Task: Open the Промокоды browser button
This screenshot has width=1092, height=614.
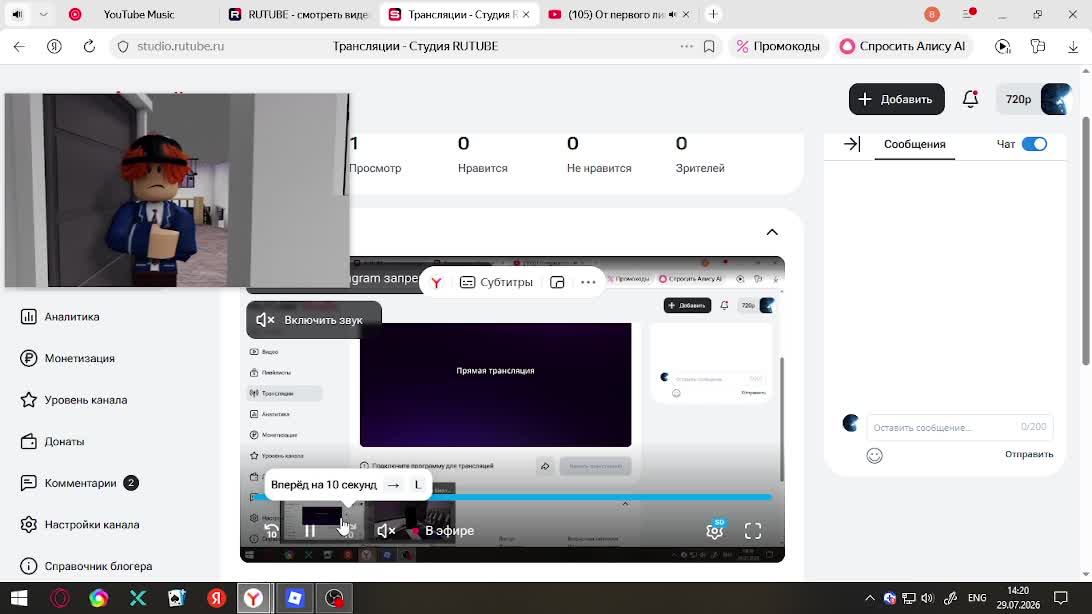Action: coord(779,47)
